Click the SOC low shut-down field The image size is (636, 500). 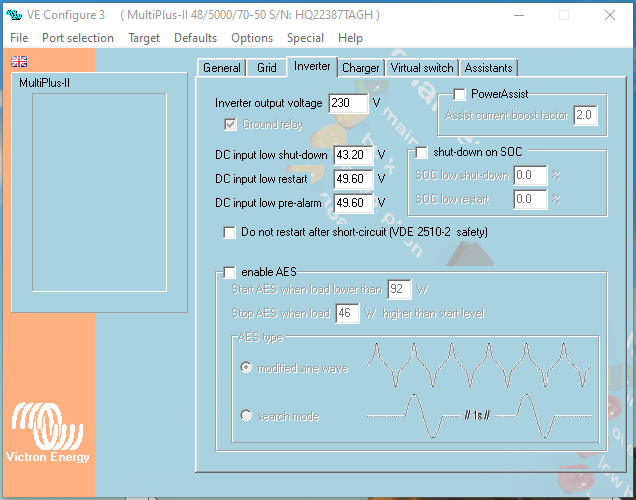point(530,175)
